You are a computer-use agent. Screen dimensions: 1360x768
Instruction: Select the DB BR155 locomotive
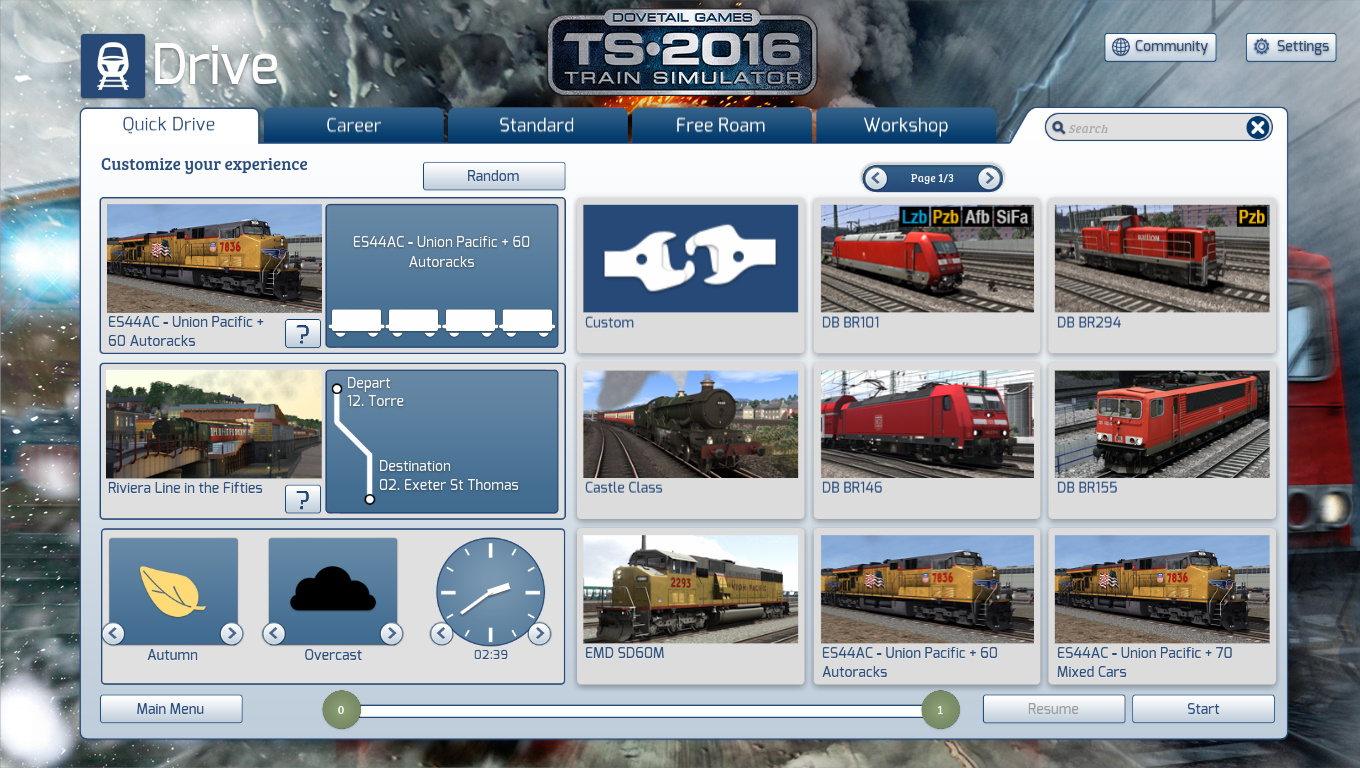1162,441
